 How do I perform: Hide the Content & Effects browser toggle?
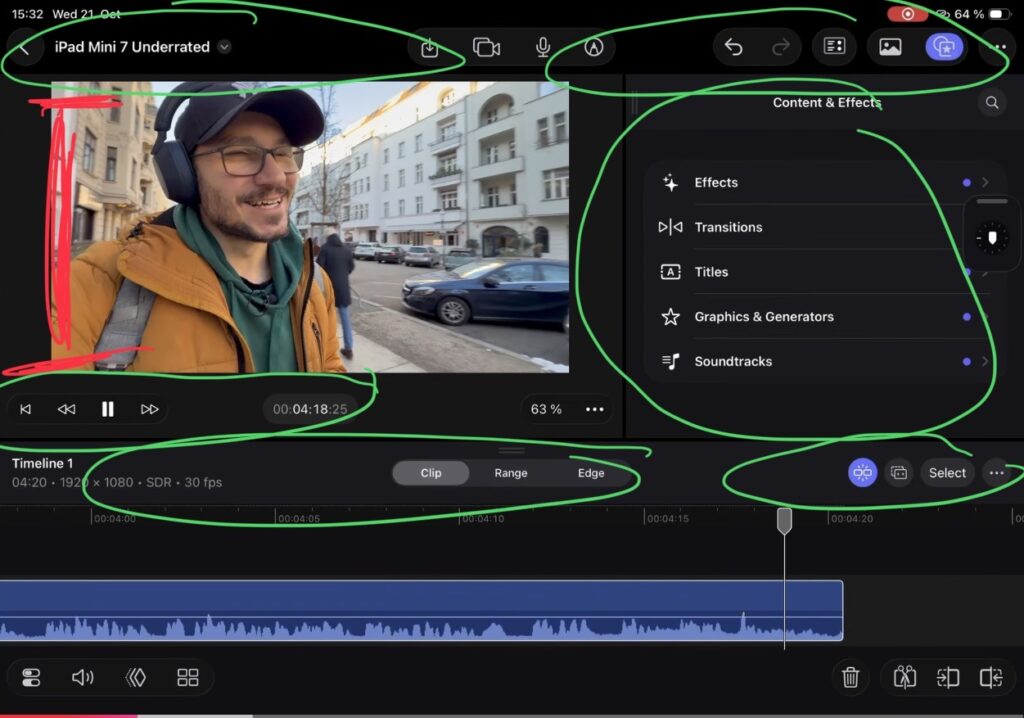[944, 47]
